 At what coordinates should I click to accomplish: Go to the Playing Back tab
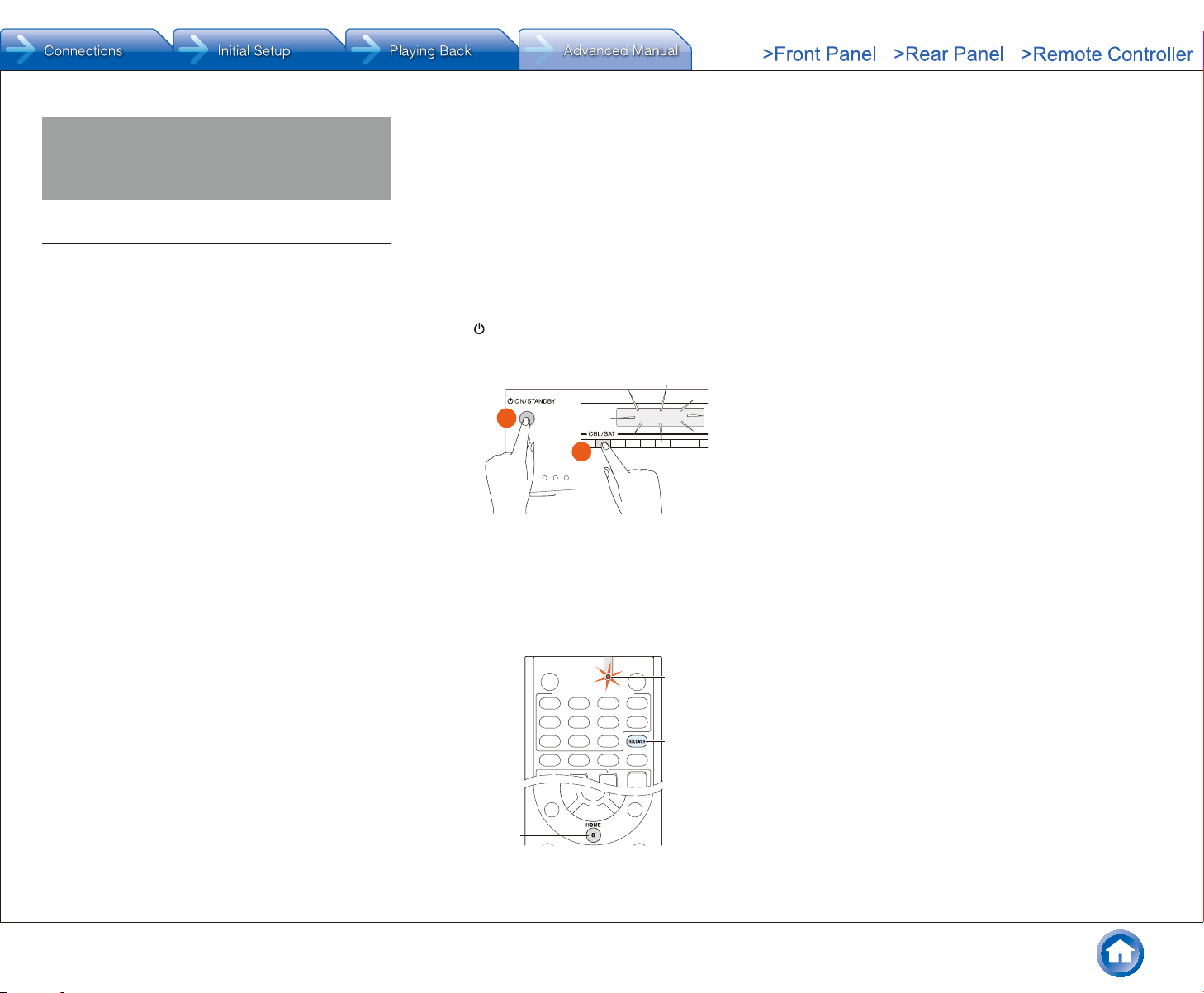431,50
